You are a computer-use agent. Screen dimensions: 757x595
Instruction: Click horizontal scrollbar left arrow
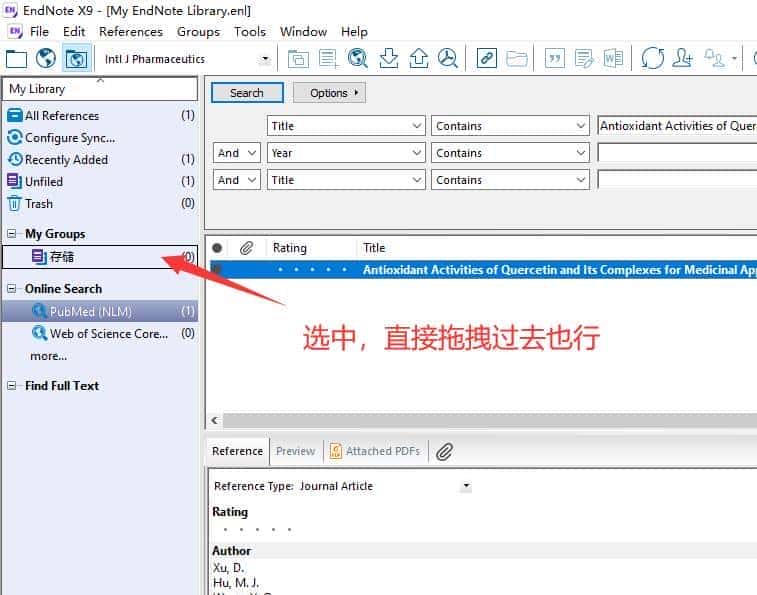[214, 420]
